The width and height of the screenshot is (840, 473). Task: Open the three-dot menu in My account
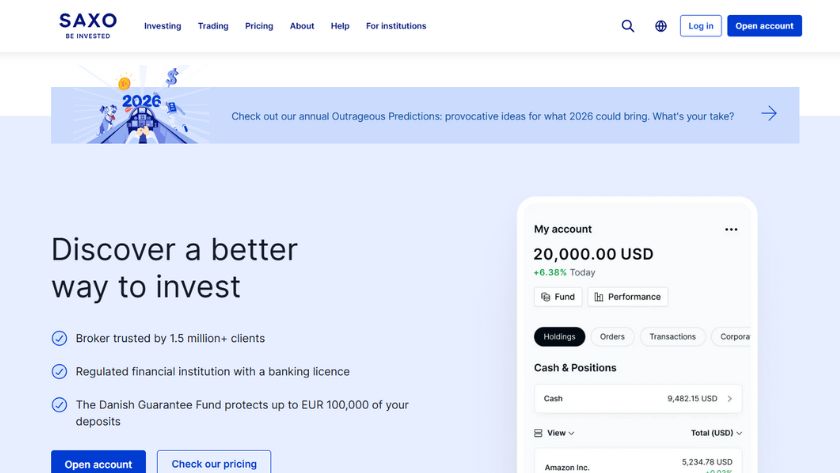(x=731, y=229)
